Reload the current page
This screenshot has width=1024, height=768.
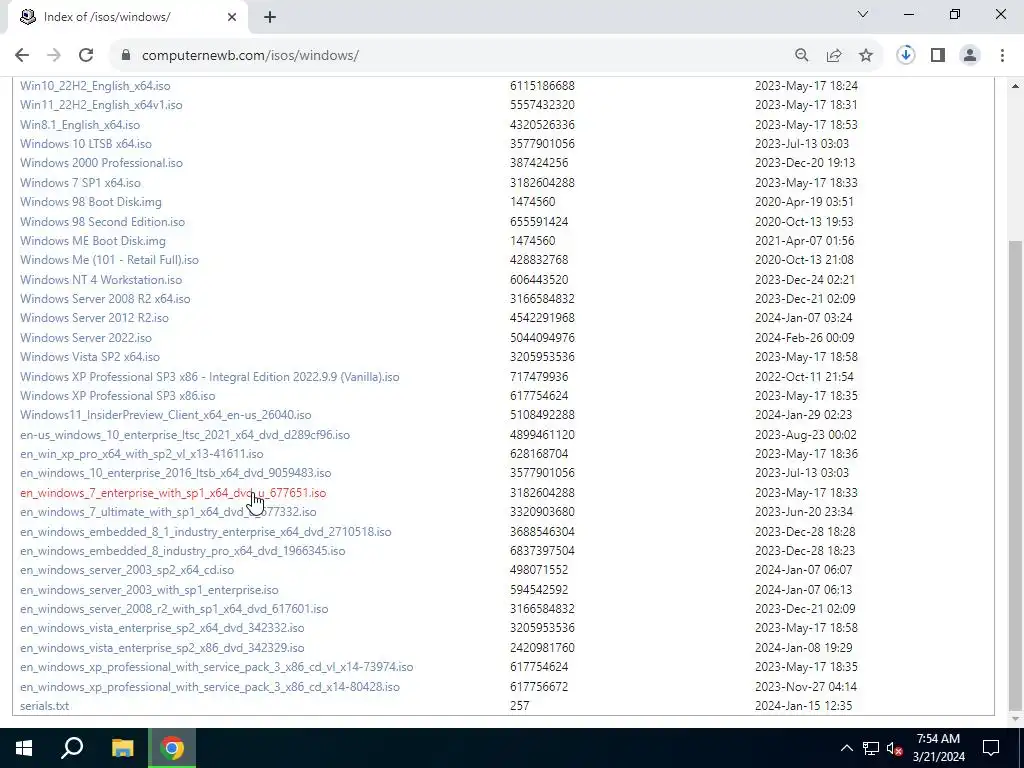tap(86, 56)
